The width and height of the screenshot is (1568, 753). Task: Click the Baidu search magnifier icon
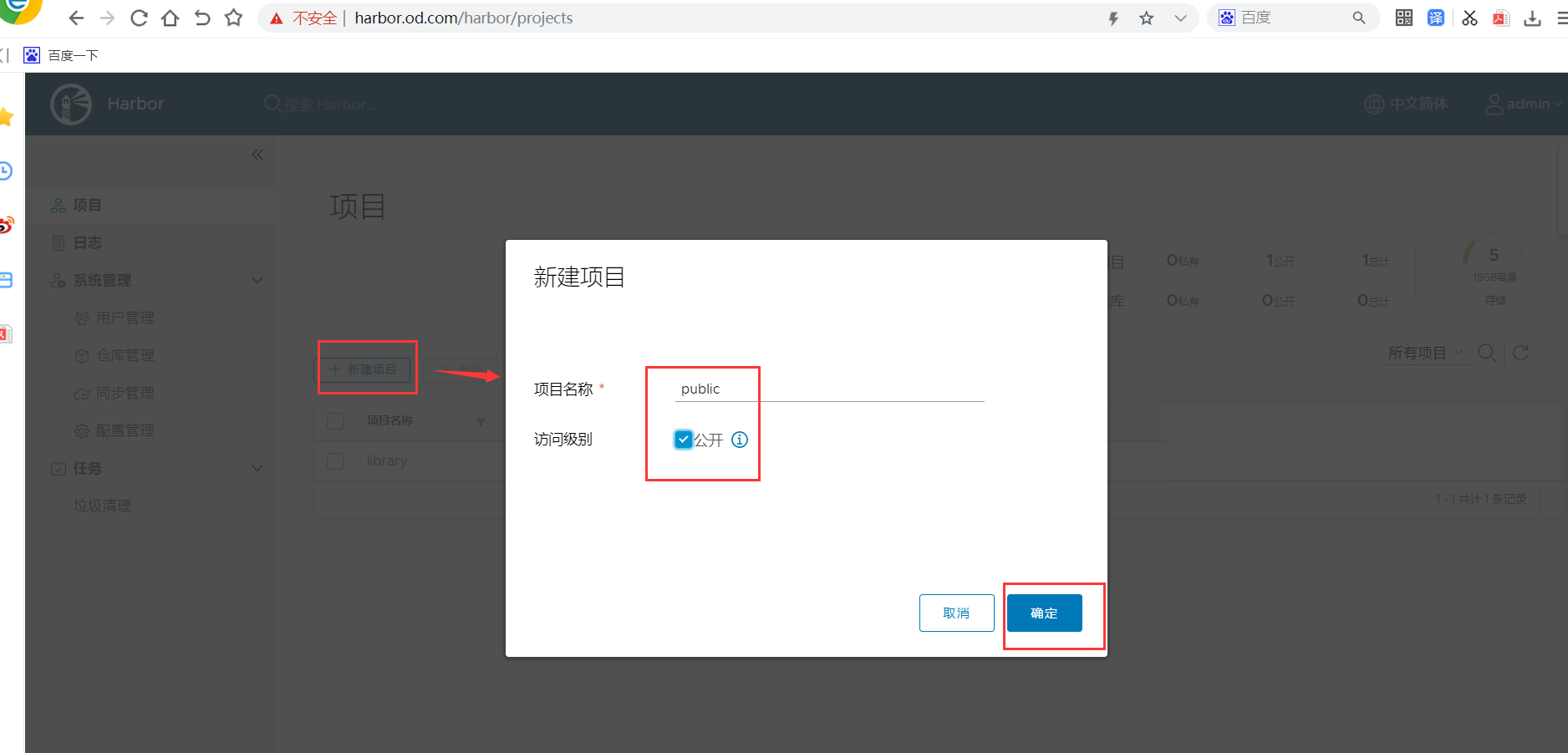(1359, 18)
